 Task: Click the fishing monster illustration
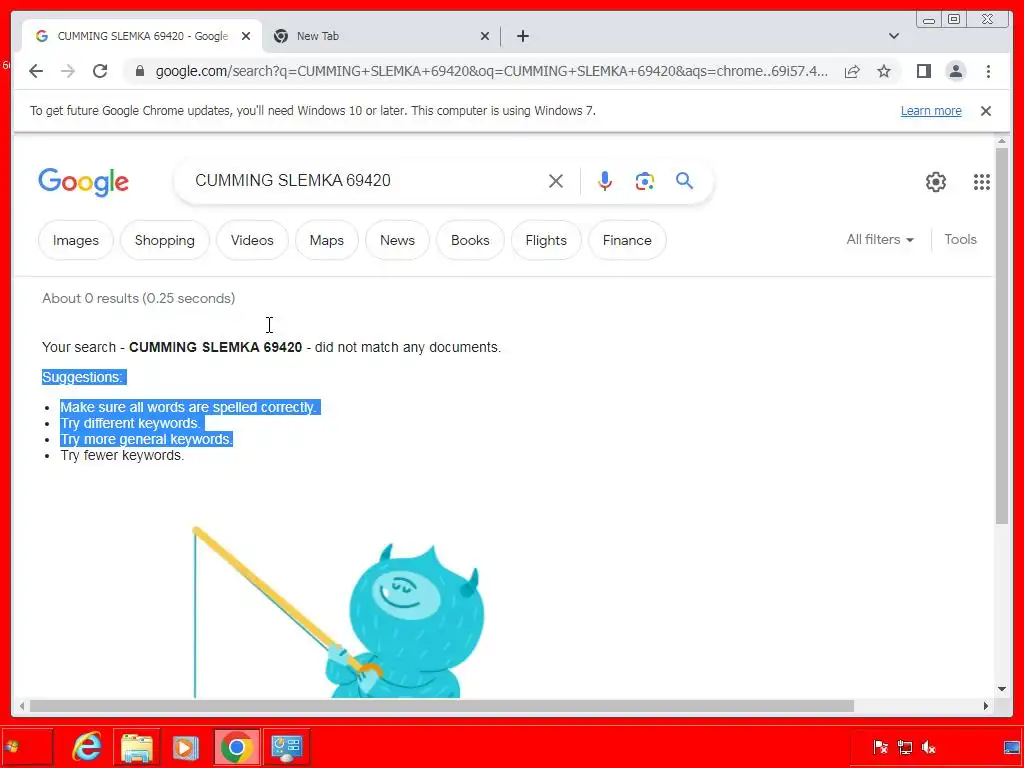[338, 613]
